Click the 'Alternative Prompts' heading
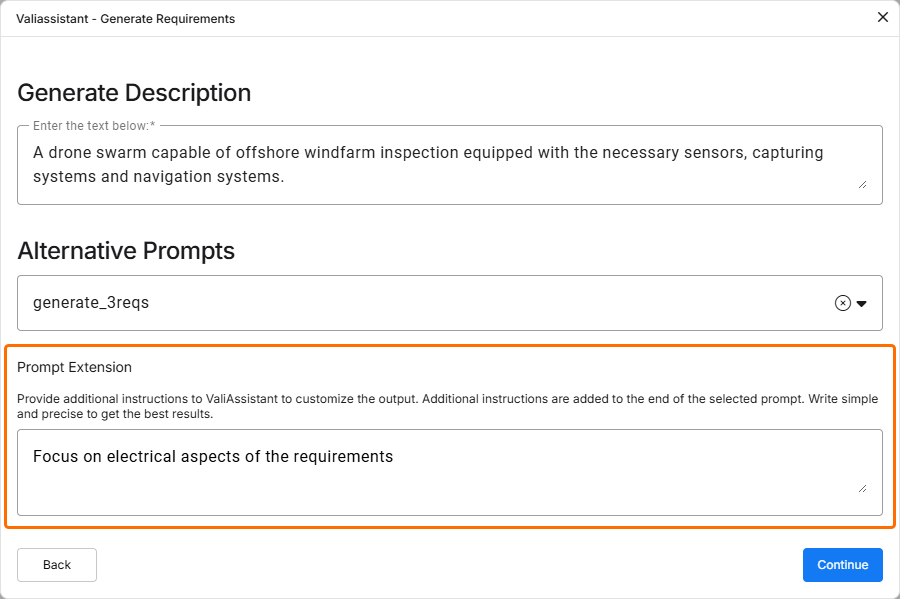Image resolution: width=900 pixels, height=599 pixels. tap(126, 250)
